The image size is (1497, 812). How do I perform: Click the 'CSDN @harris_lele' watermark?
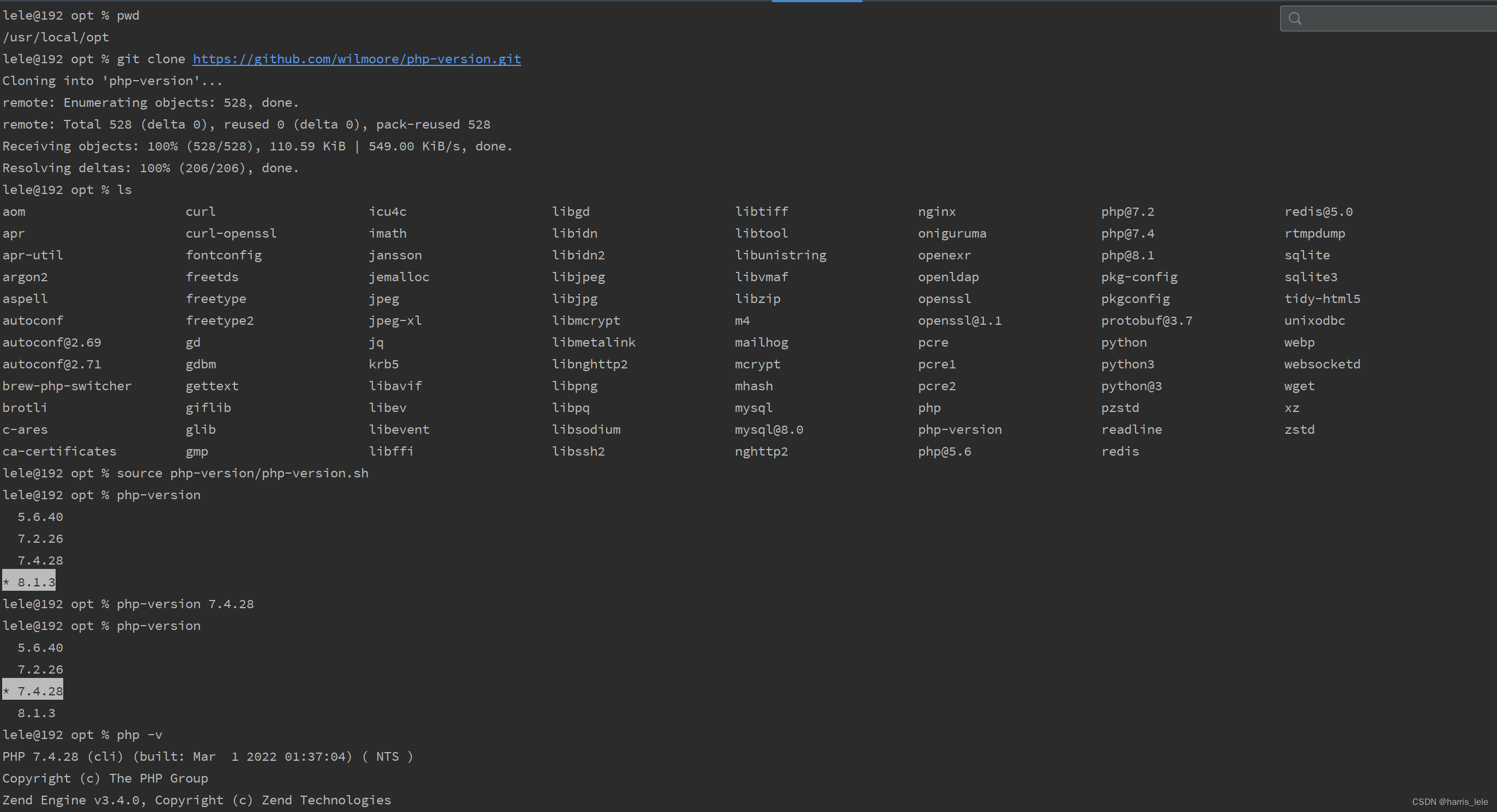pos(1450,802)
